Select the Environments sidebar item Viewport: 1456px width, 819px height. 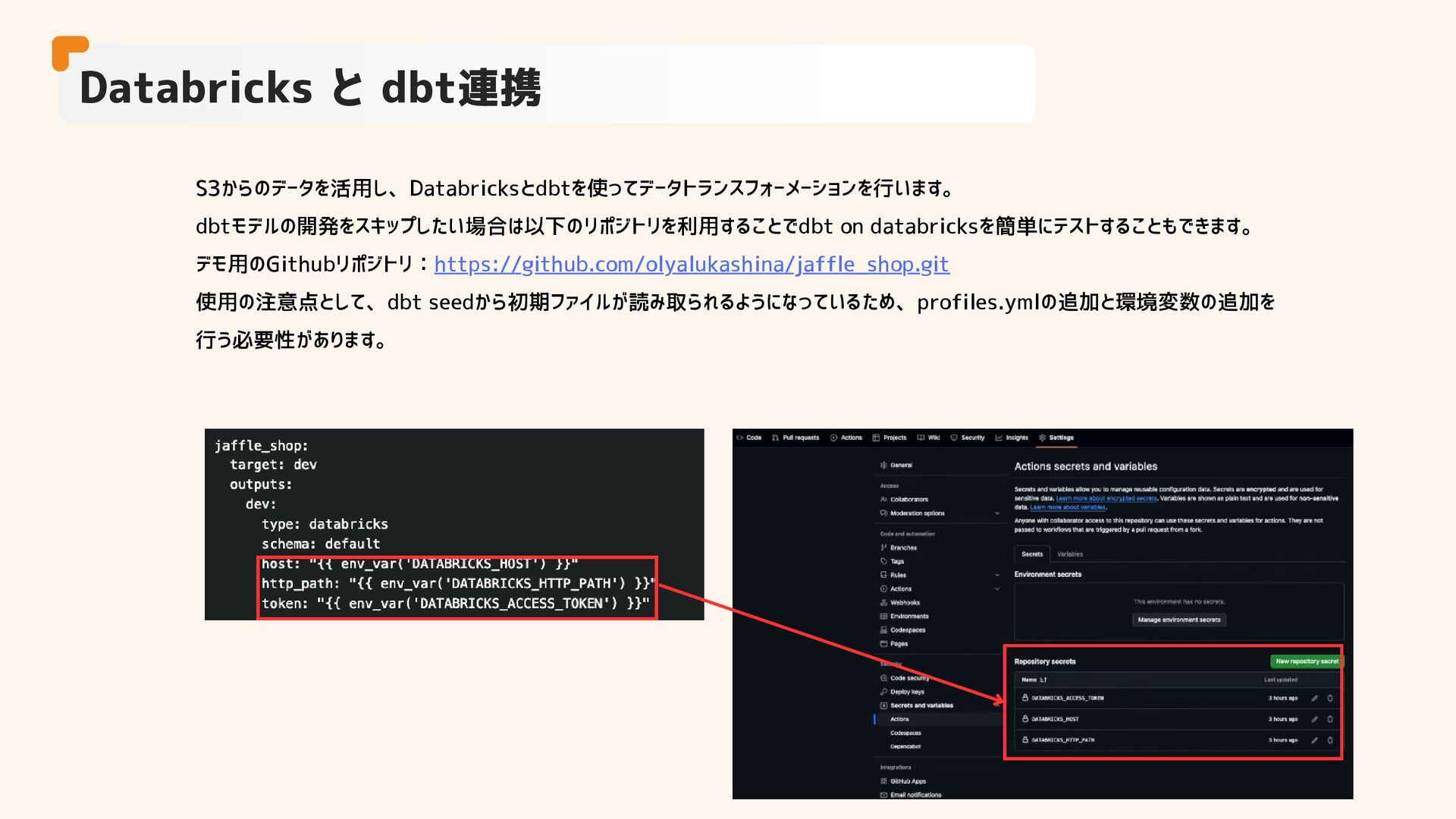(908, 616)
